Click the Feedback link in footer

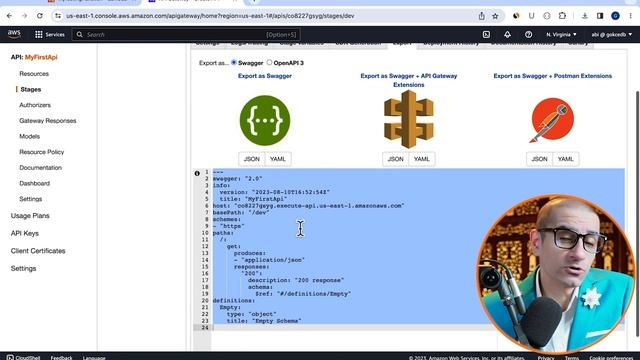(x=62, y=358)
